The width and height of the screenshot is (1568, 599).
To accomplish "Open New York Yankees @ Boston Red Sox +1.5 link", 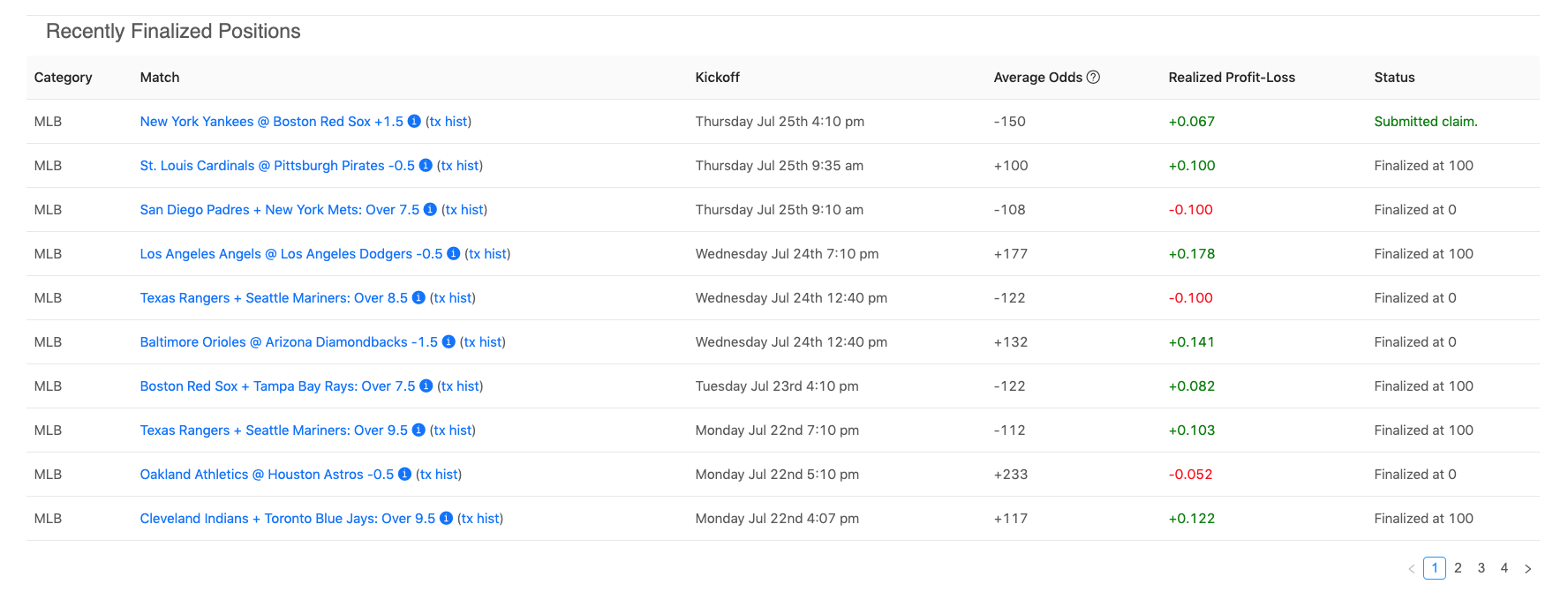I will pyautogui.click(x=271, y=122).
